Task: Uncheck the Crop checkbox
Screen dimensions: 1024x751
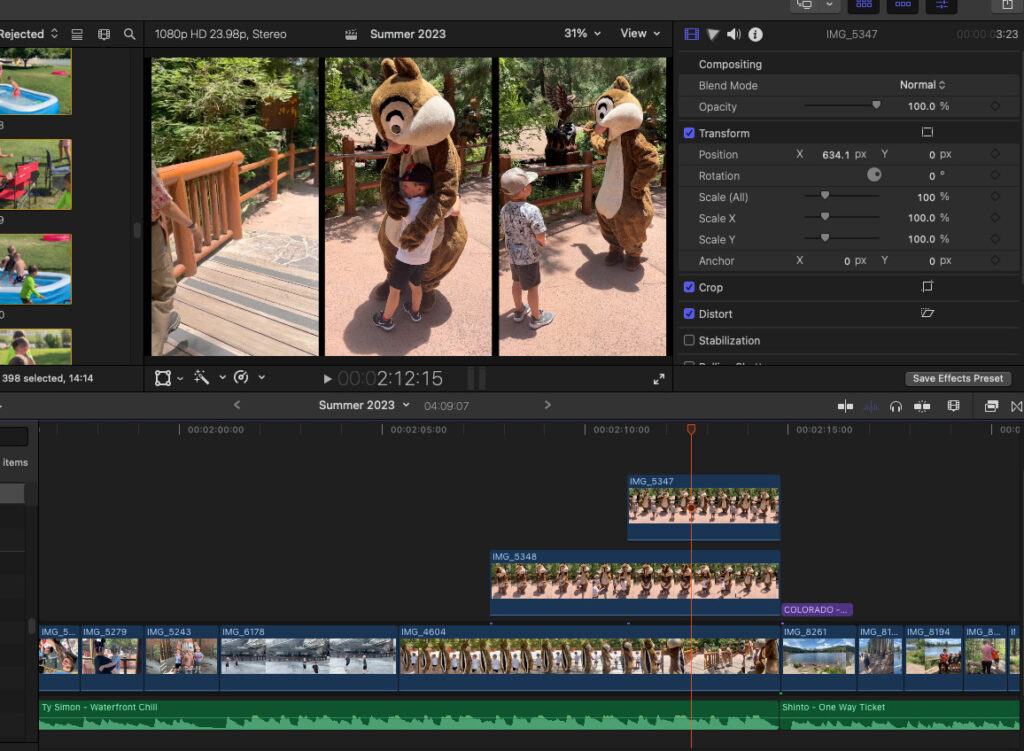Action: click(x=689, y=287)
